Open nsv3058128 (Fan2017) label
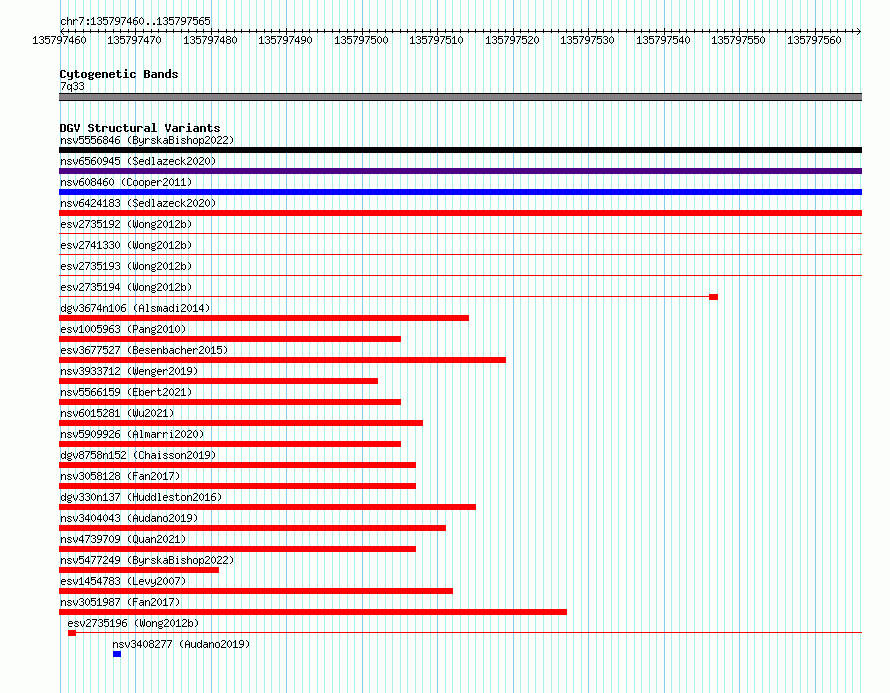This screenshot has width=890, height=693. click(x=120, y=476)
